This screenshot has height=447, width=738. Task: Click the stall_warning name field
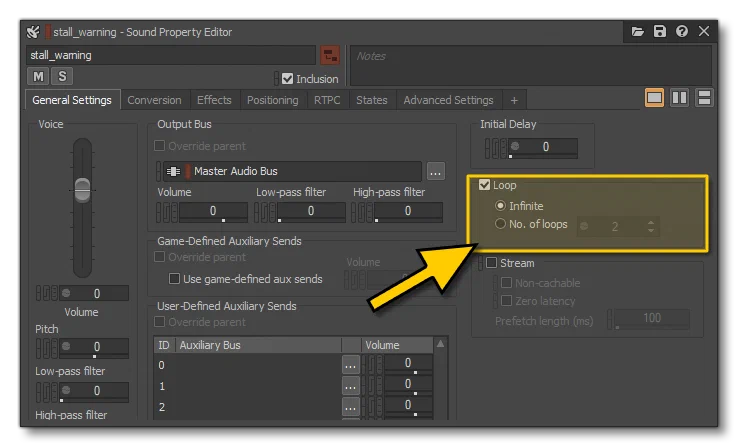pyautogui.click(x=171, y=55)
